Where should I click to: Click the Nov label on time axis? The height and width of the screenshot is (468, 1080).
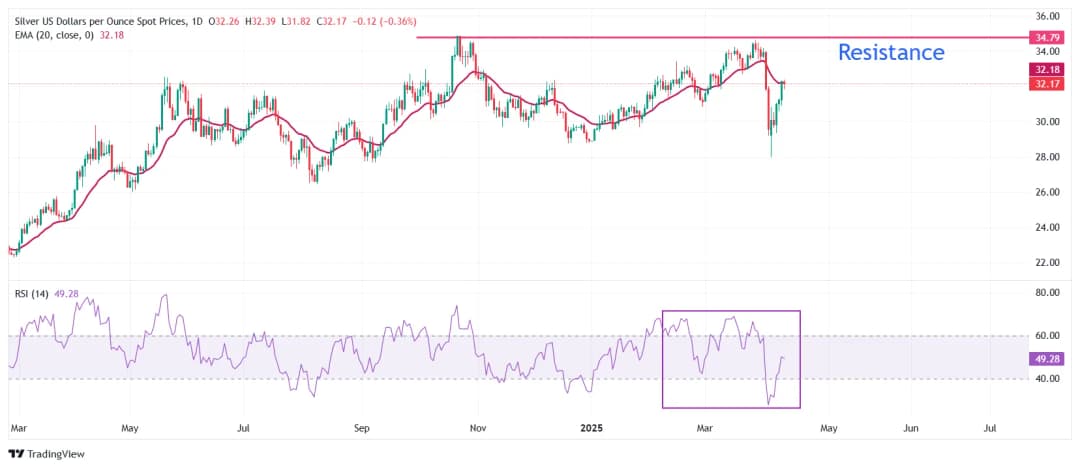tap(477, 428)
